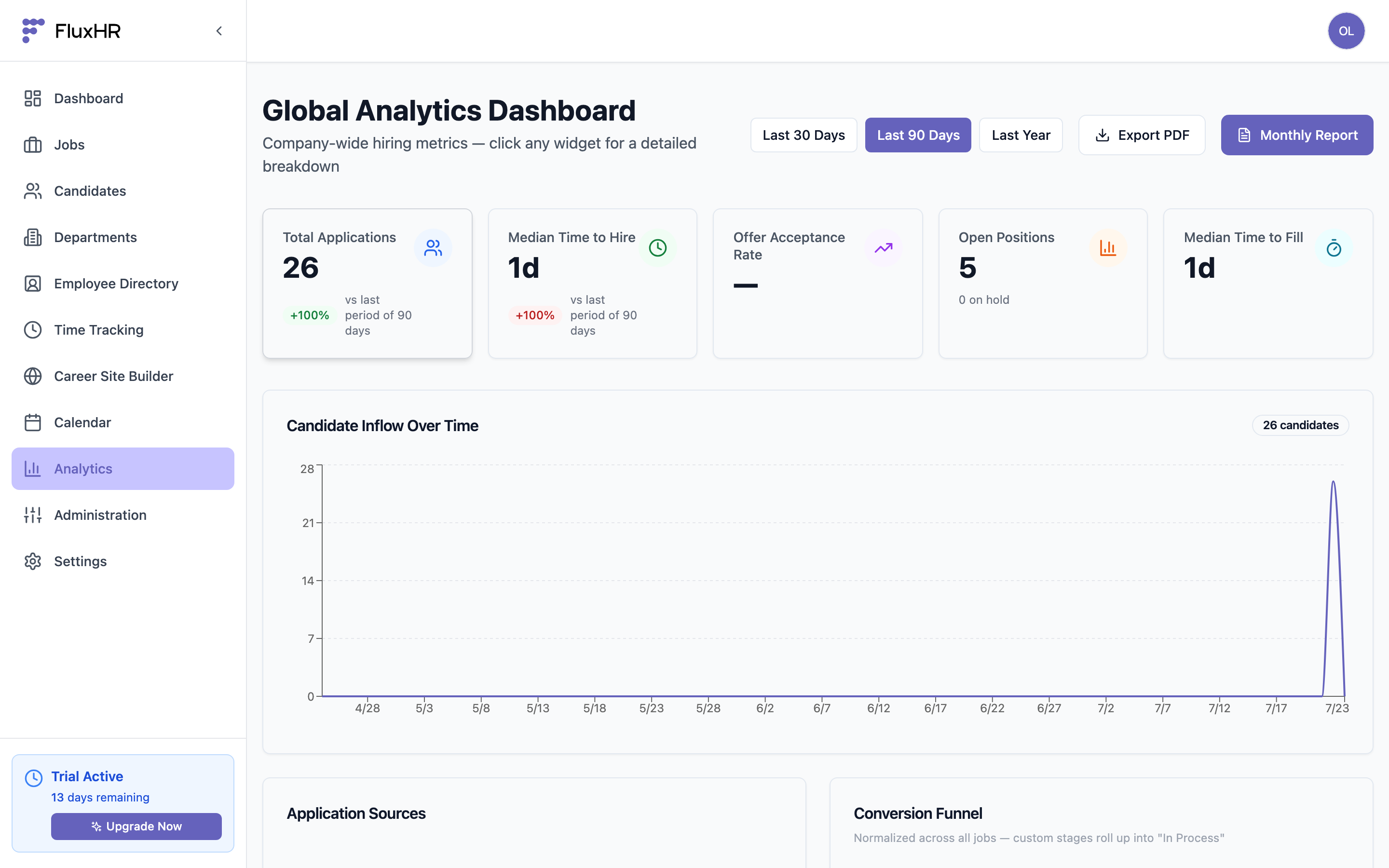Go to Calendar page
This screenshot has width=1389, height=868.
(123, 422)
